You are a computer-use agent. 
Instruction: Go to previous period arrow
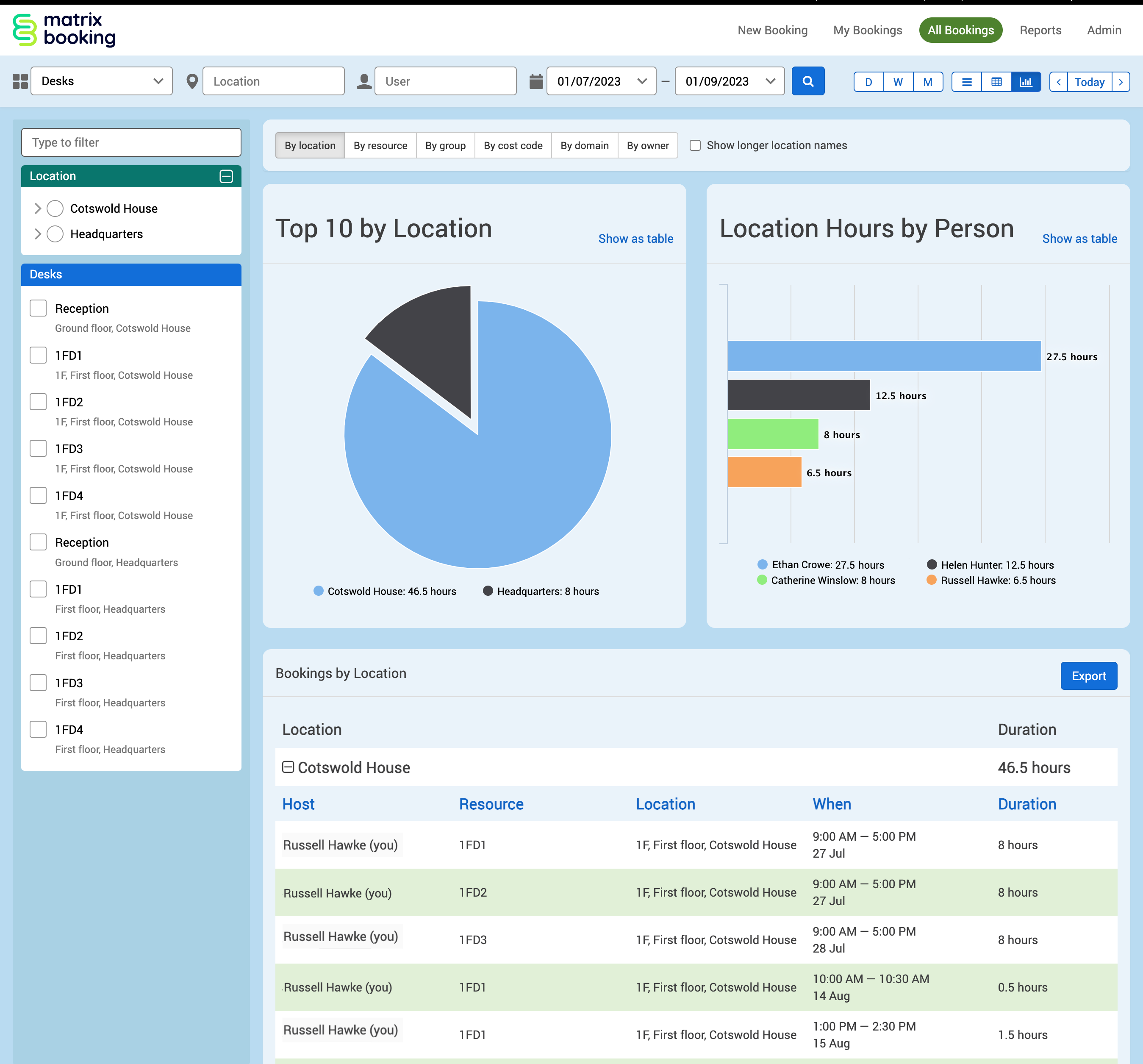point(1058,82)
